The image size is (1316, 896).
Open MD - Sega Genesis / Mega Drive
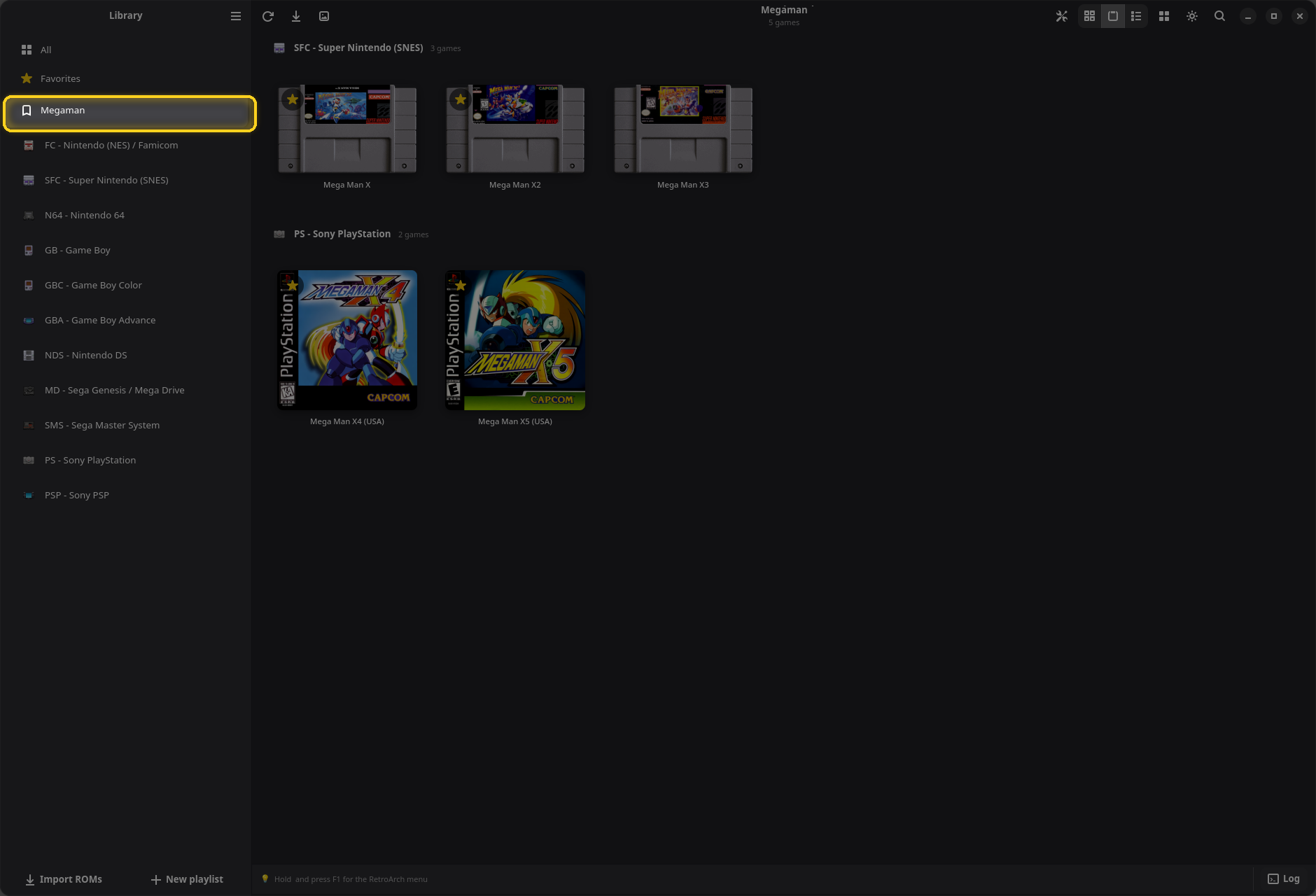126,390
